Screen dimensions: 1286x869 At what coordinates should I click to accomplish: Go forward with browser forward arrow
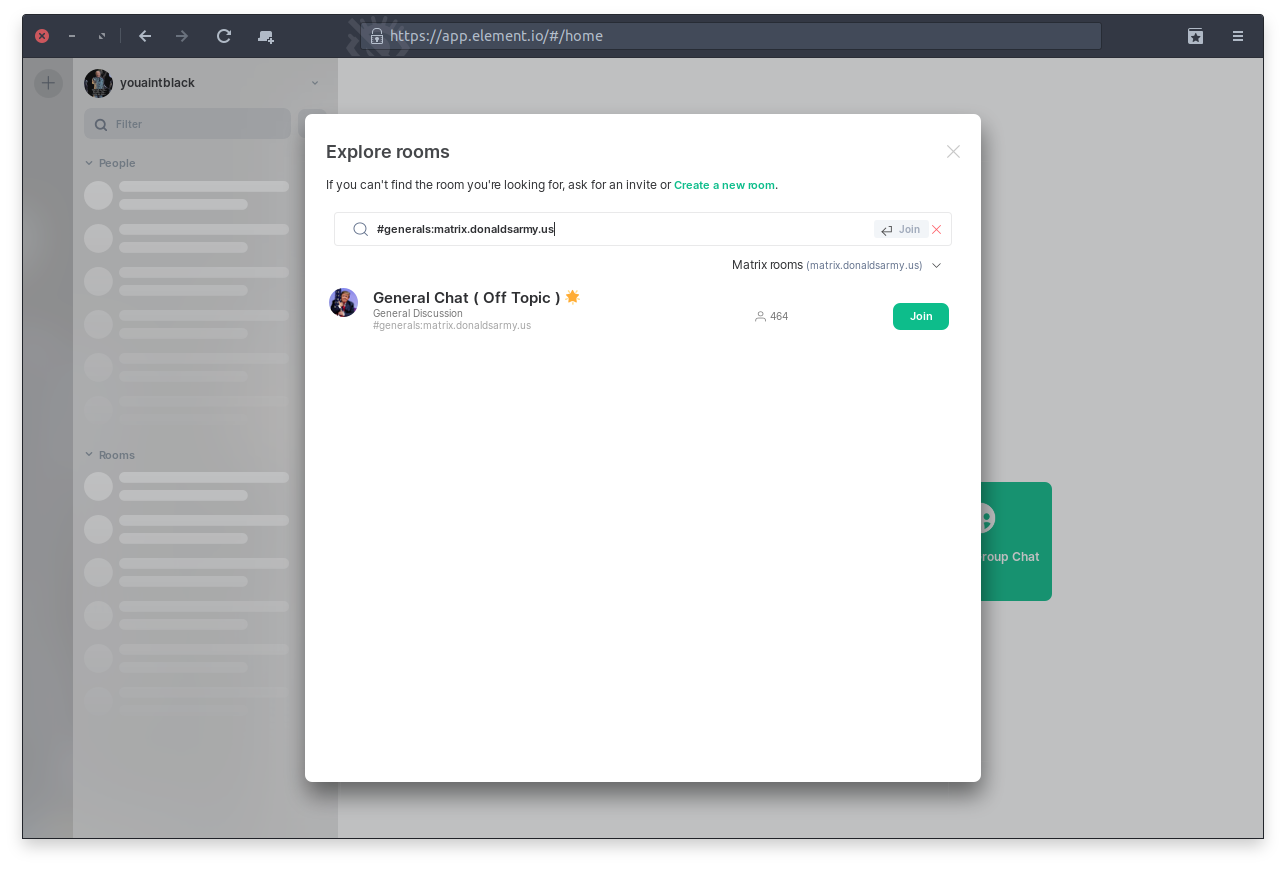point(182,36)
